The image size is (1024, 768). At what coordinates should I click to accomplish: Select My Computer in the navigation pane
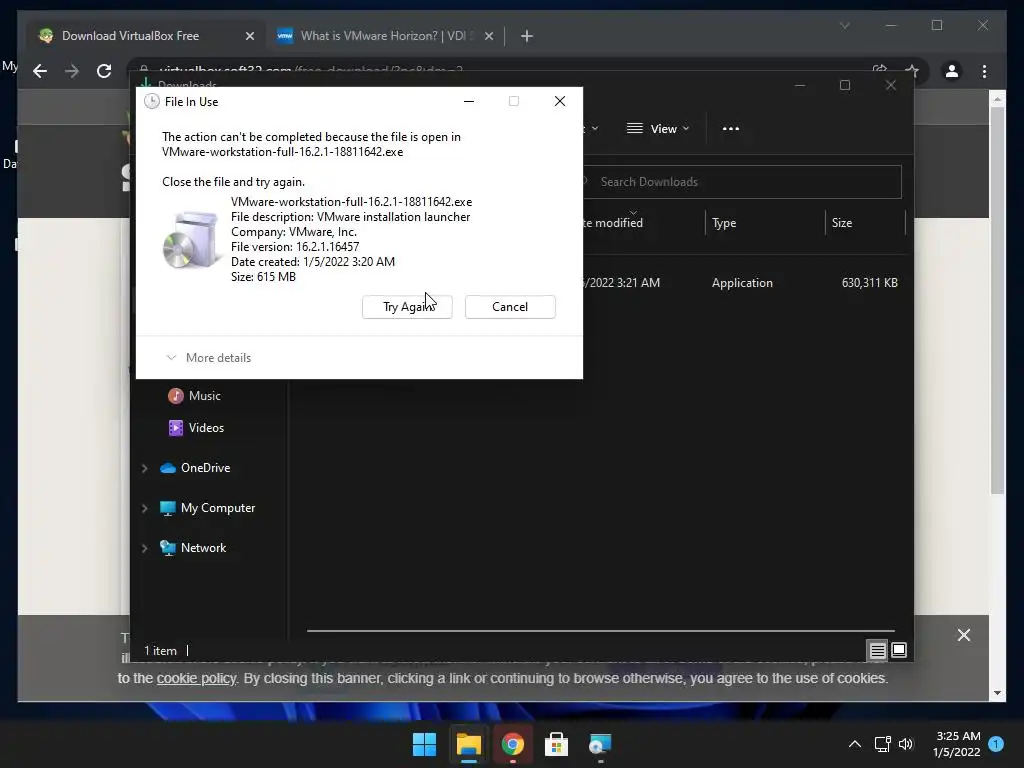coord(218,507)
